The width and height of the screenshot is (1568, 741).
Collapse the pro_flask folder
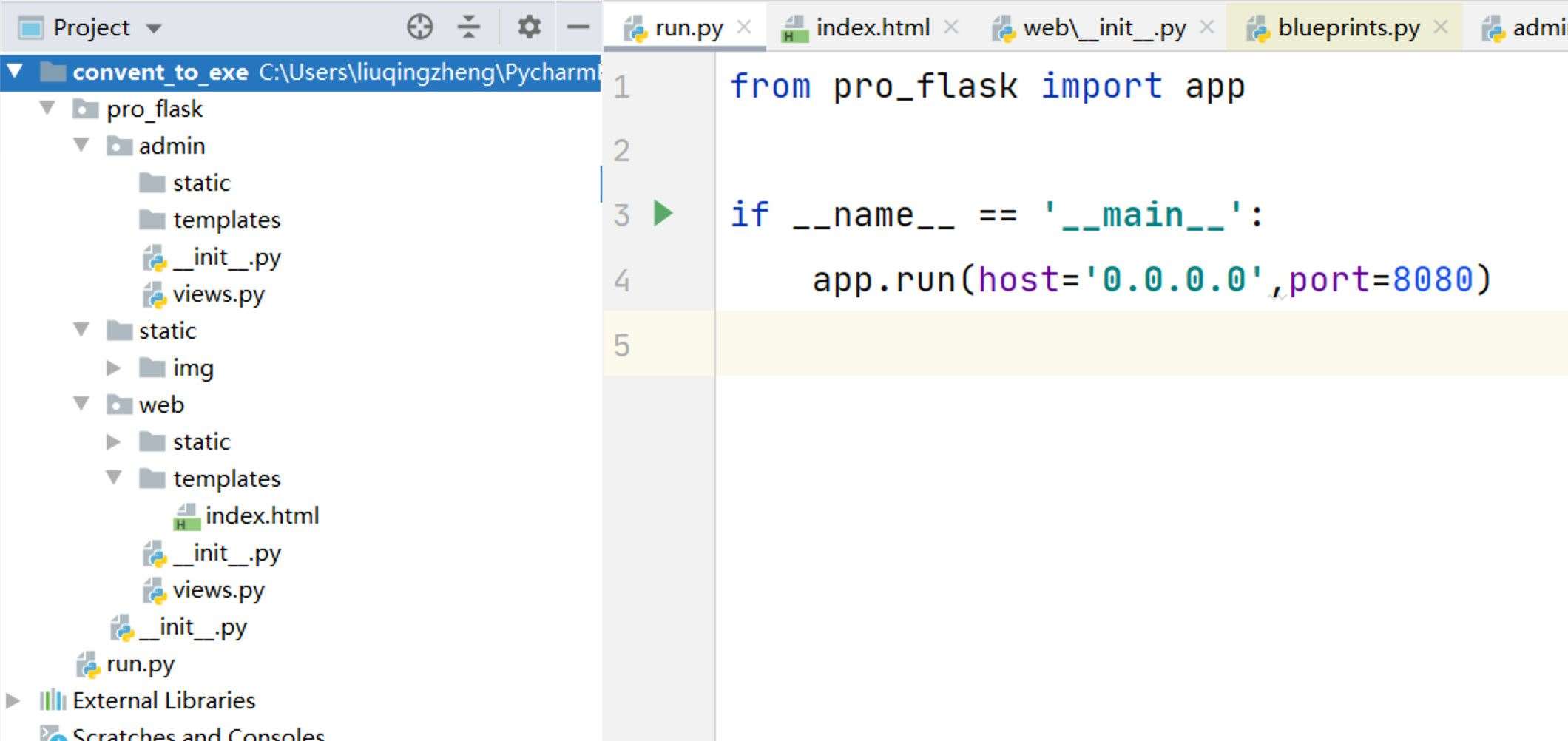pos(48,109)
